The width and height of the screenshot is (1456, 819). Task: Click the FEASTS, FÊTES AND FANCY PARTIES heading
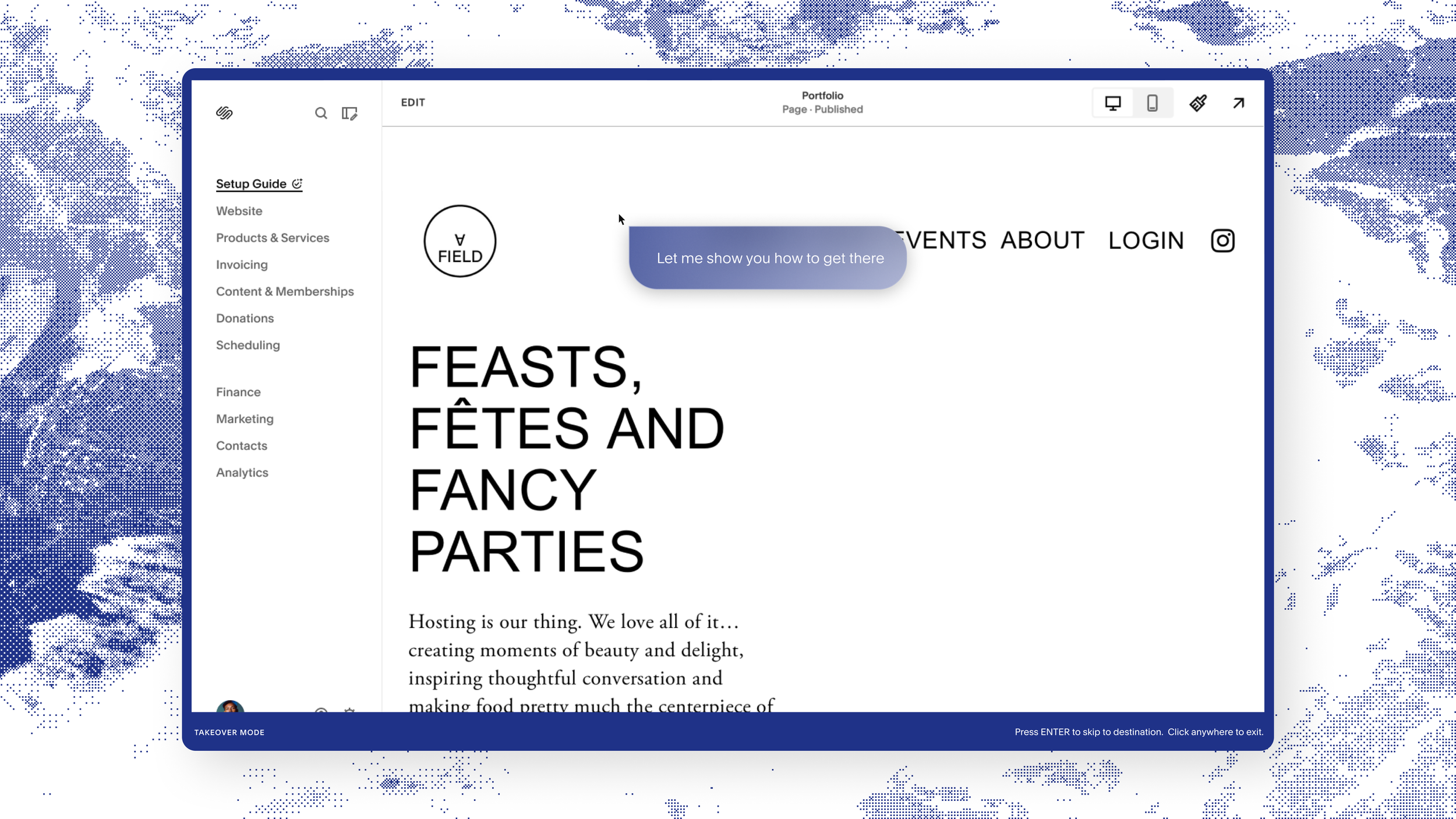click(x=567, y=458)
